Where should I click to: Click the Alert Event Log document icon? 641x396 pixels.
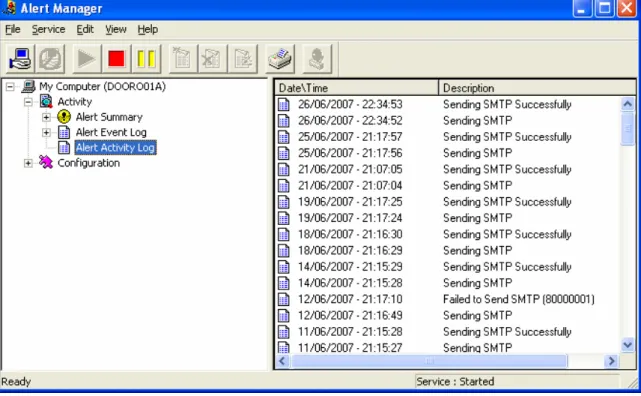pyautogui.click(x=64, y=132)
